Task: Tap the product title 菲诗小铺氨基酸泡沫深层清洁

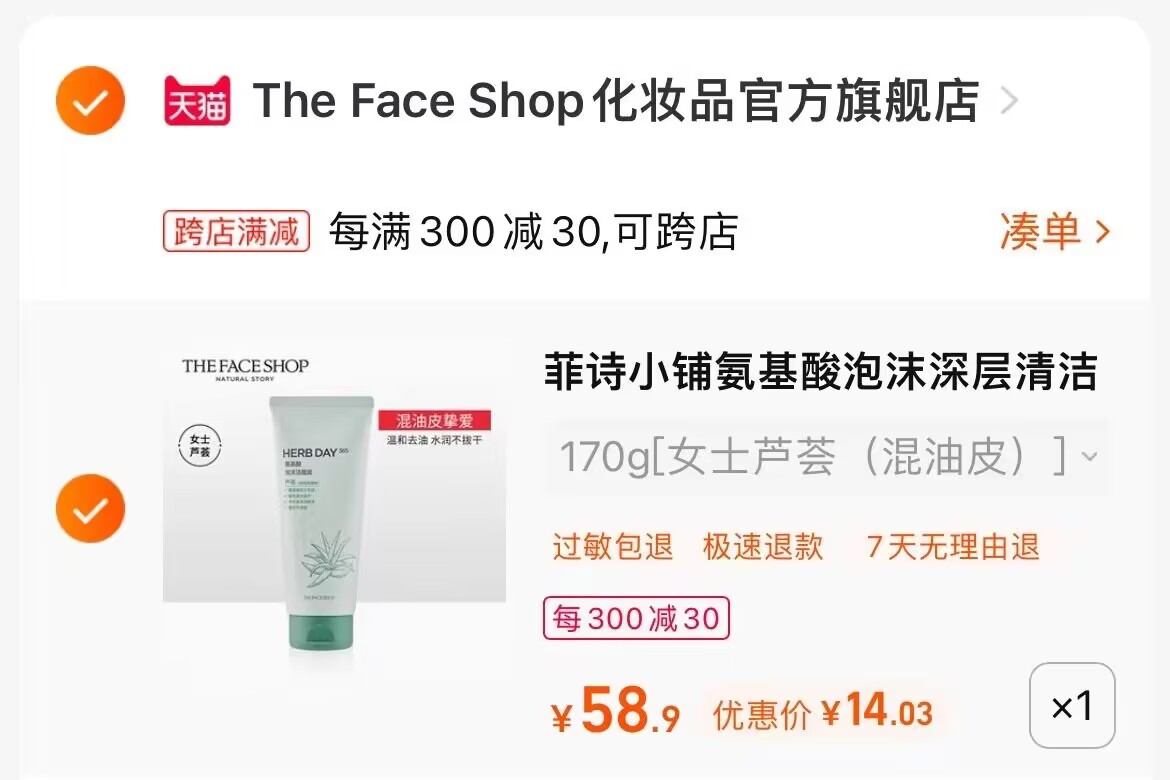Action: [x=821, y=371]
